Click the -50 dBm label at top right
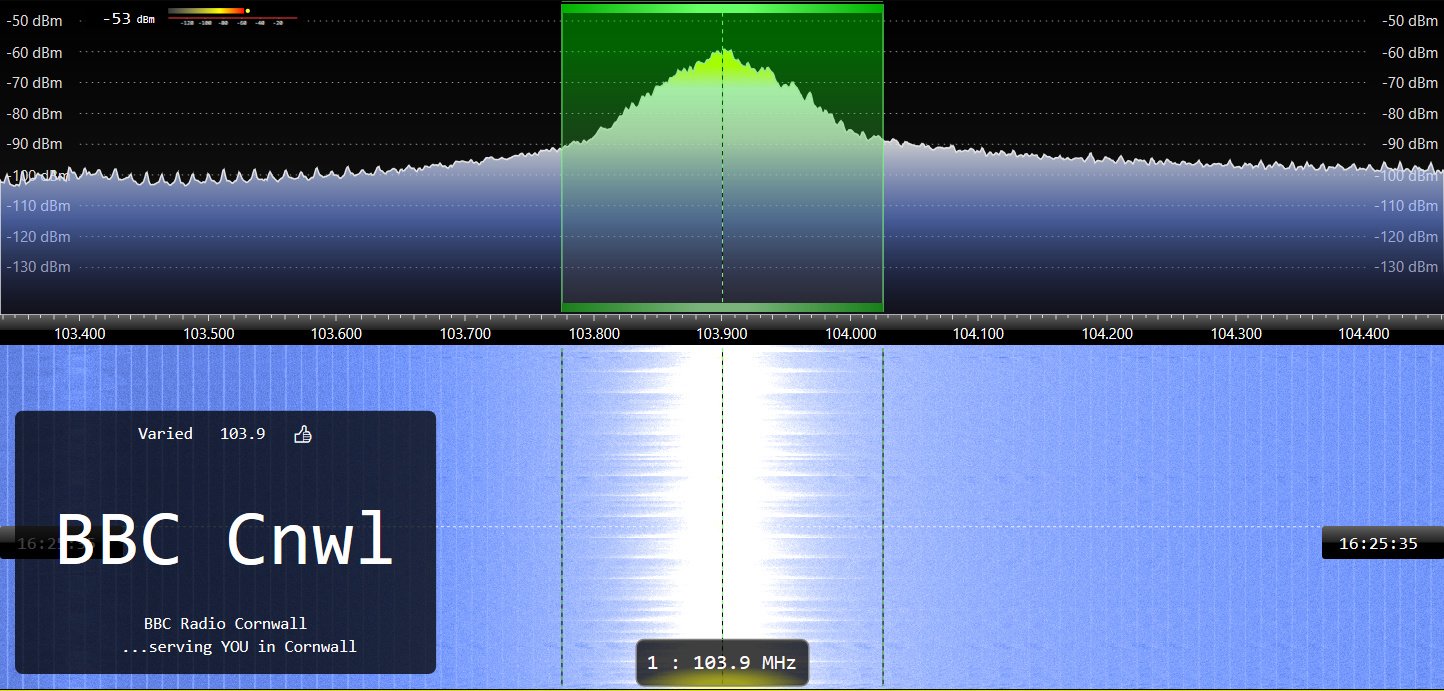1444x691 pixels. (x=1408, y=20)
